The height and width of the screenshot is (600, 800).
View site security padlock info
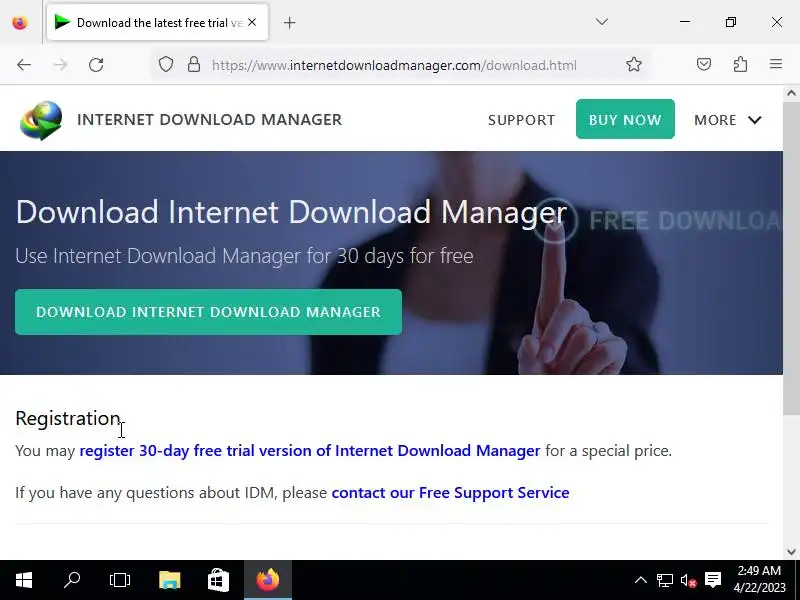coord(193,65)
